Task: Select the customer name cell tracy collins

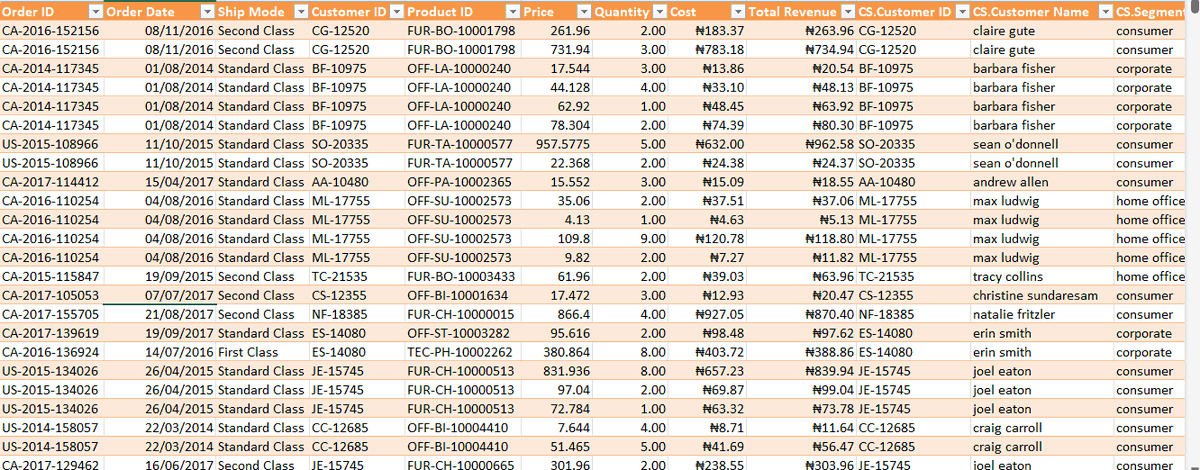Action: pyautogui.click(x=1042, y=276)
